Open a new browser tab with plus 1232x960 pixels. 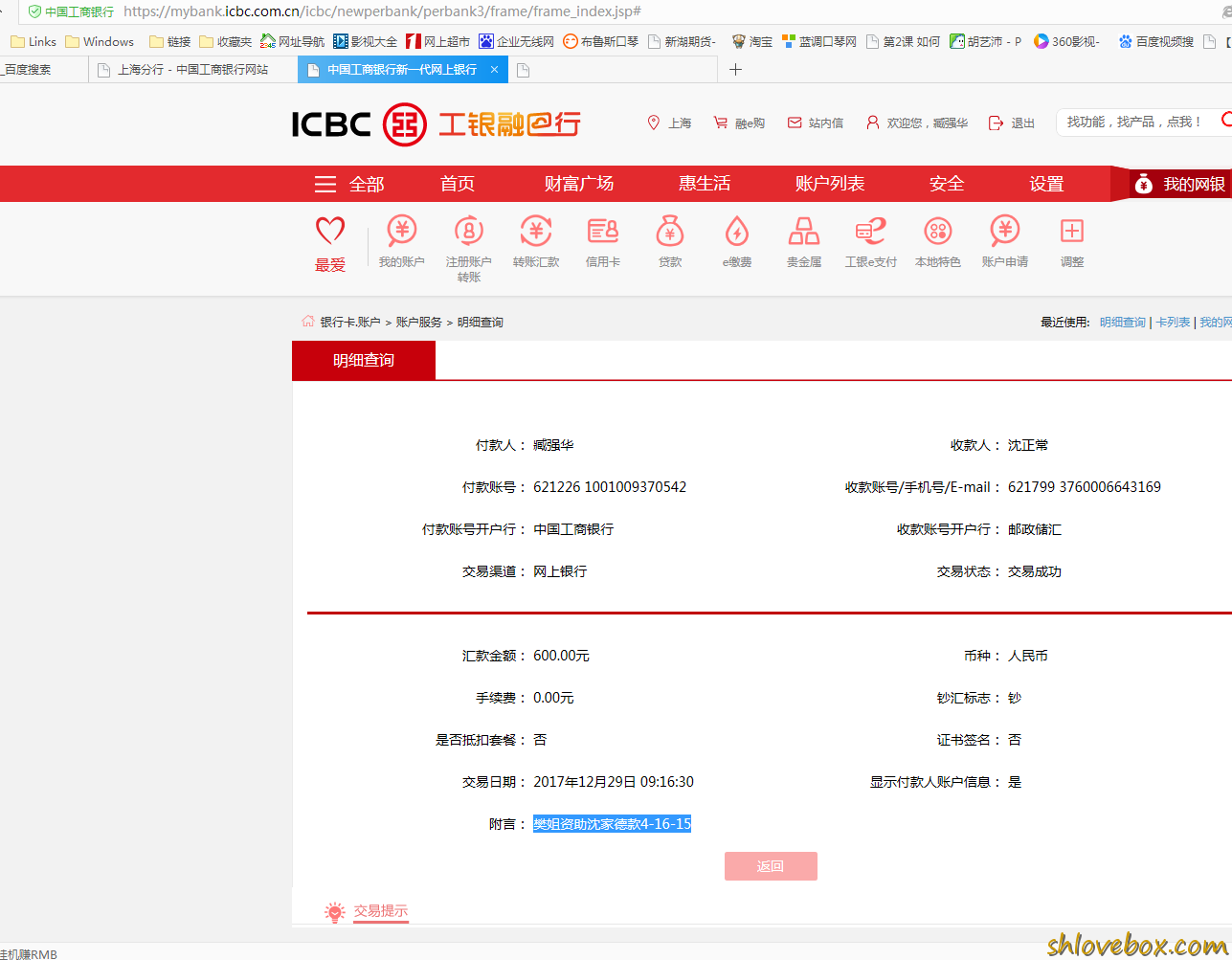pos(735,70)
